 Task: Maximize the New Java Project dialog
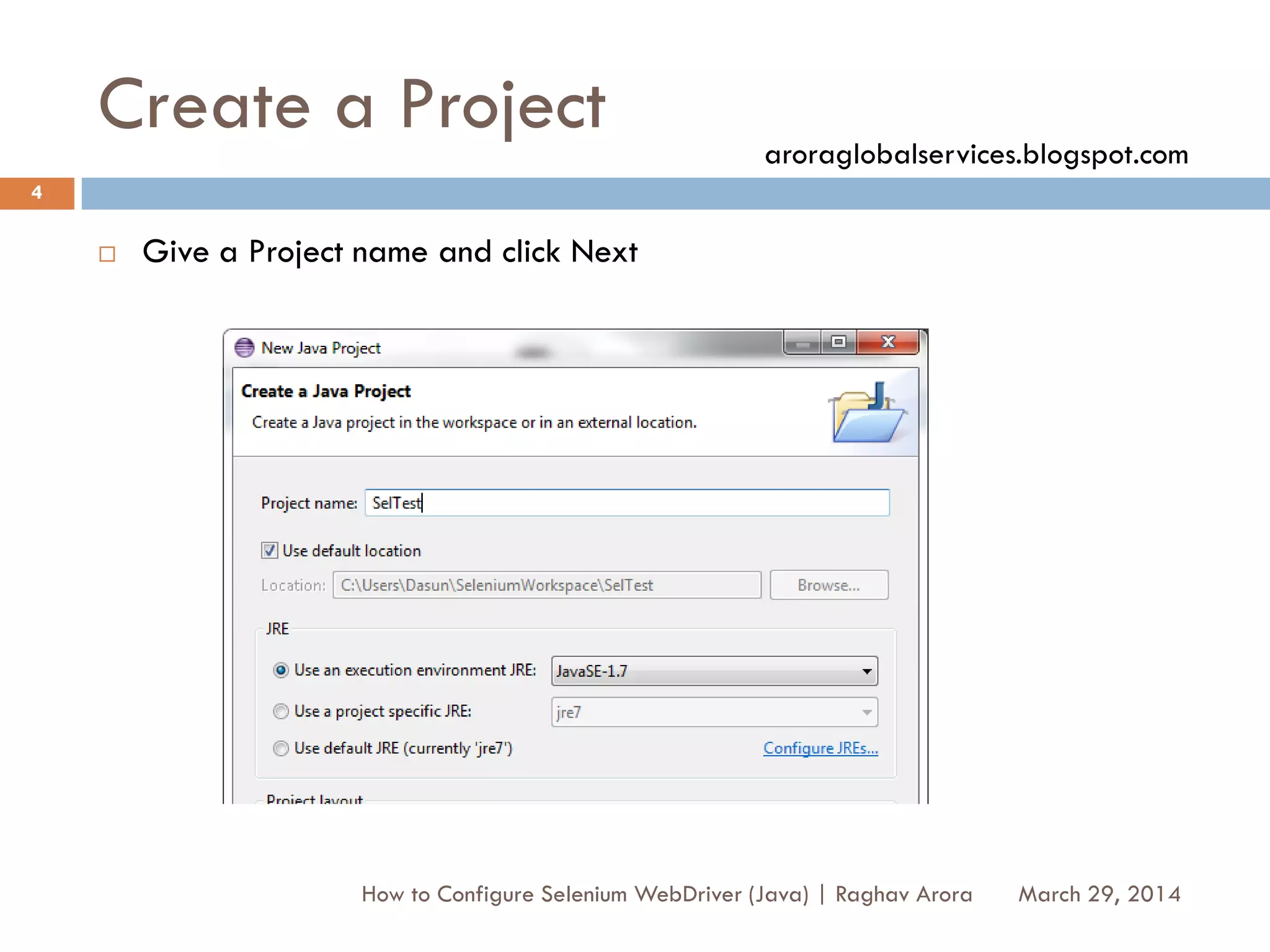pyautogui.click(x=839, y=342)
